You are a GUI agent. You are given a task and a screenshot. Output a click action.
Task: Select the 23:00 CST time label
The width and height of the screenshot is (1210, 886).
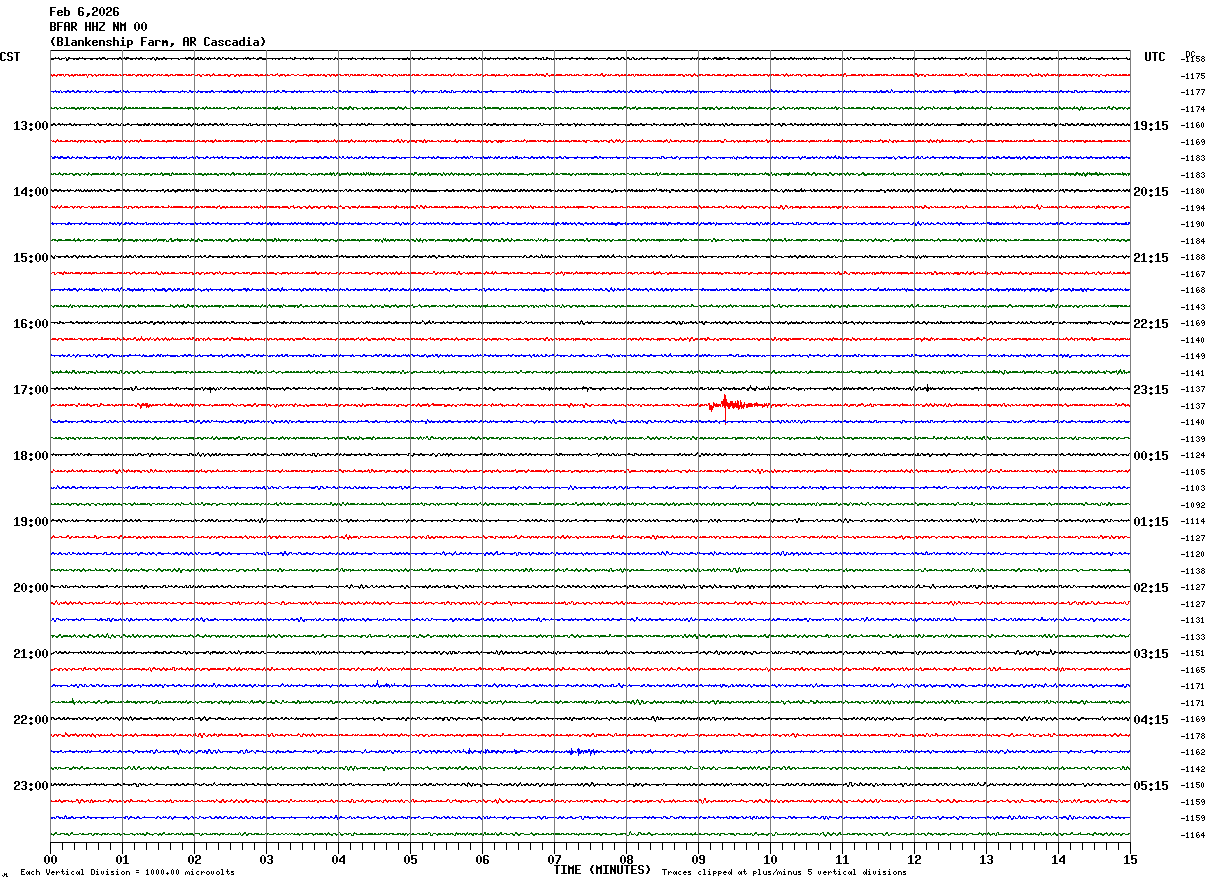[30, 786]
